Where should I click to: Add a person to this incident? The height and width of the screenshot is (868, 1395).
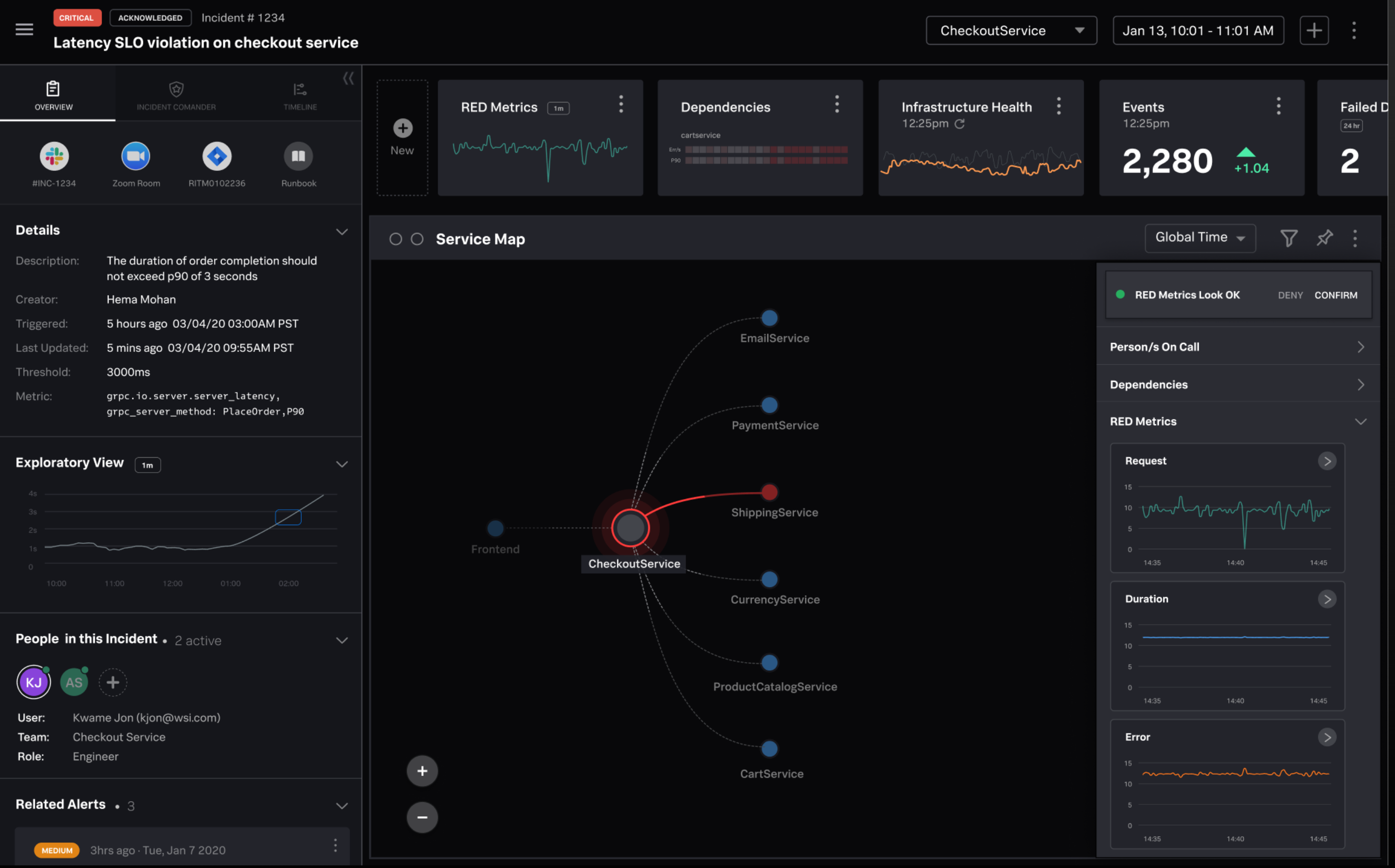pos(113,683)
